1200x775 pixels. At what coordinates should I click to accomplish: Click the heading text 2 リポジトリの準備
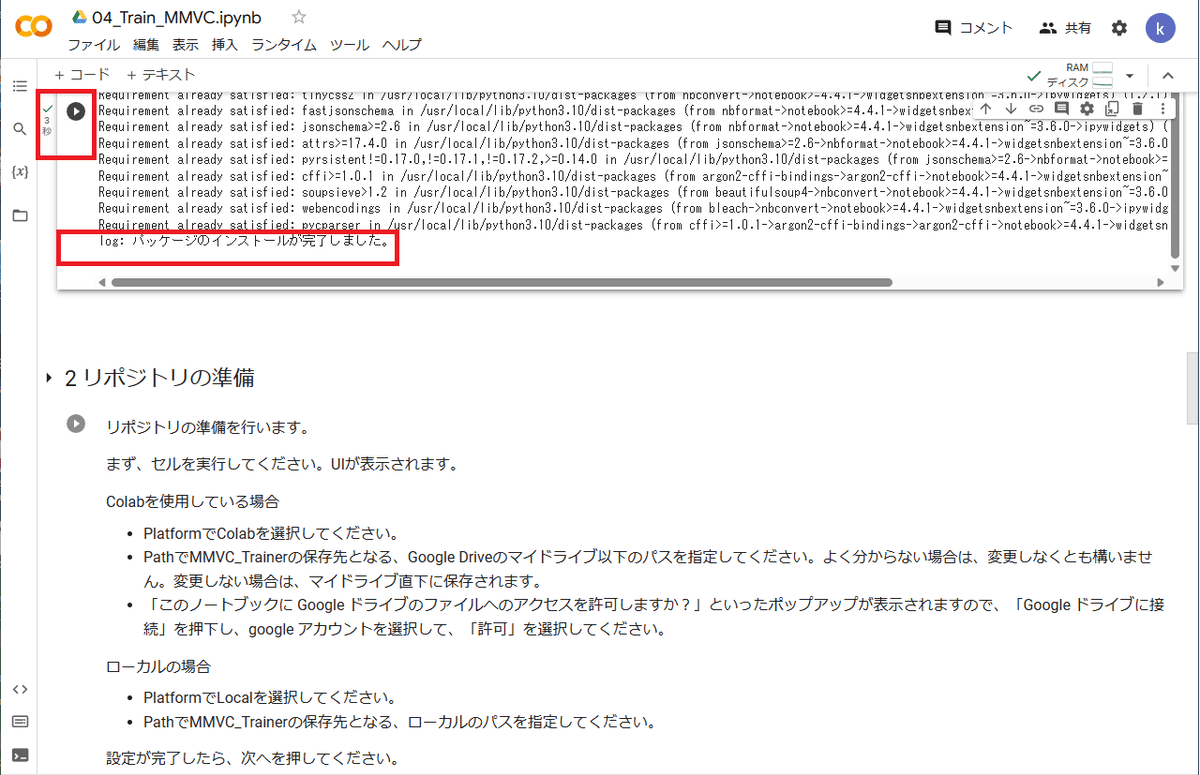pos(159,378)
